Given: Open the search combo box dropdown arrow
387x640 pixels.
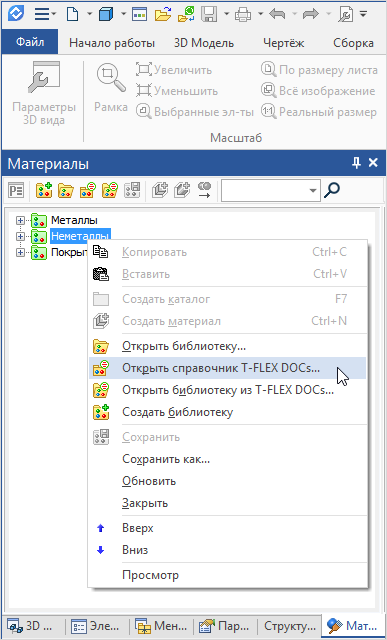Looking at the screenshot, I should click(313, 190).
